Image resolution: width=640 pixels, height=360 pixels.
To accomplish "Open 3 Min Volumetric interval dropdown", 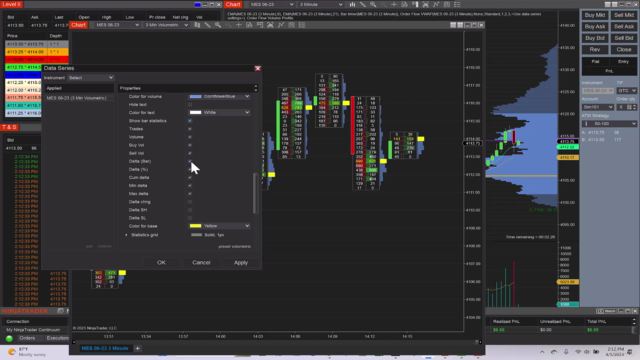I will pyautogui.click(x=167, y=25).
